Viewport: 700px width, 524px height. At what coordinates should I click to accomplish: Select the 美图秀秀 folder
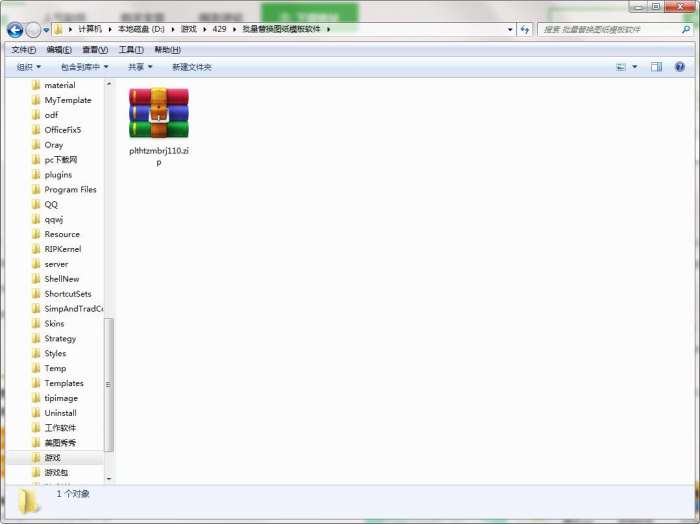[60, 443]
